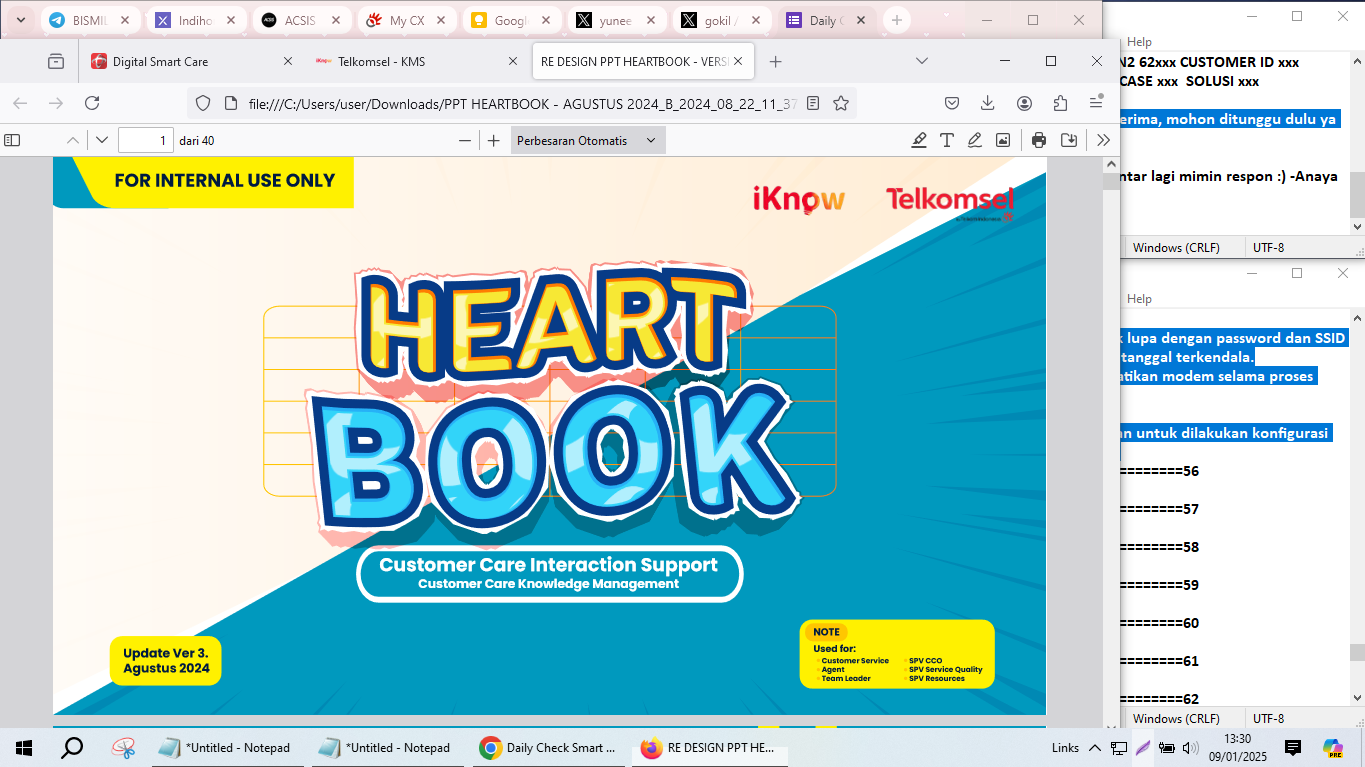Reload the current Firefox page

click(x=92, y=103)
